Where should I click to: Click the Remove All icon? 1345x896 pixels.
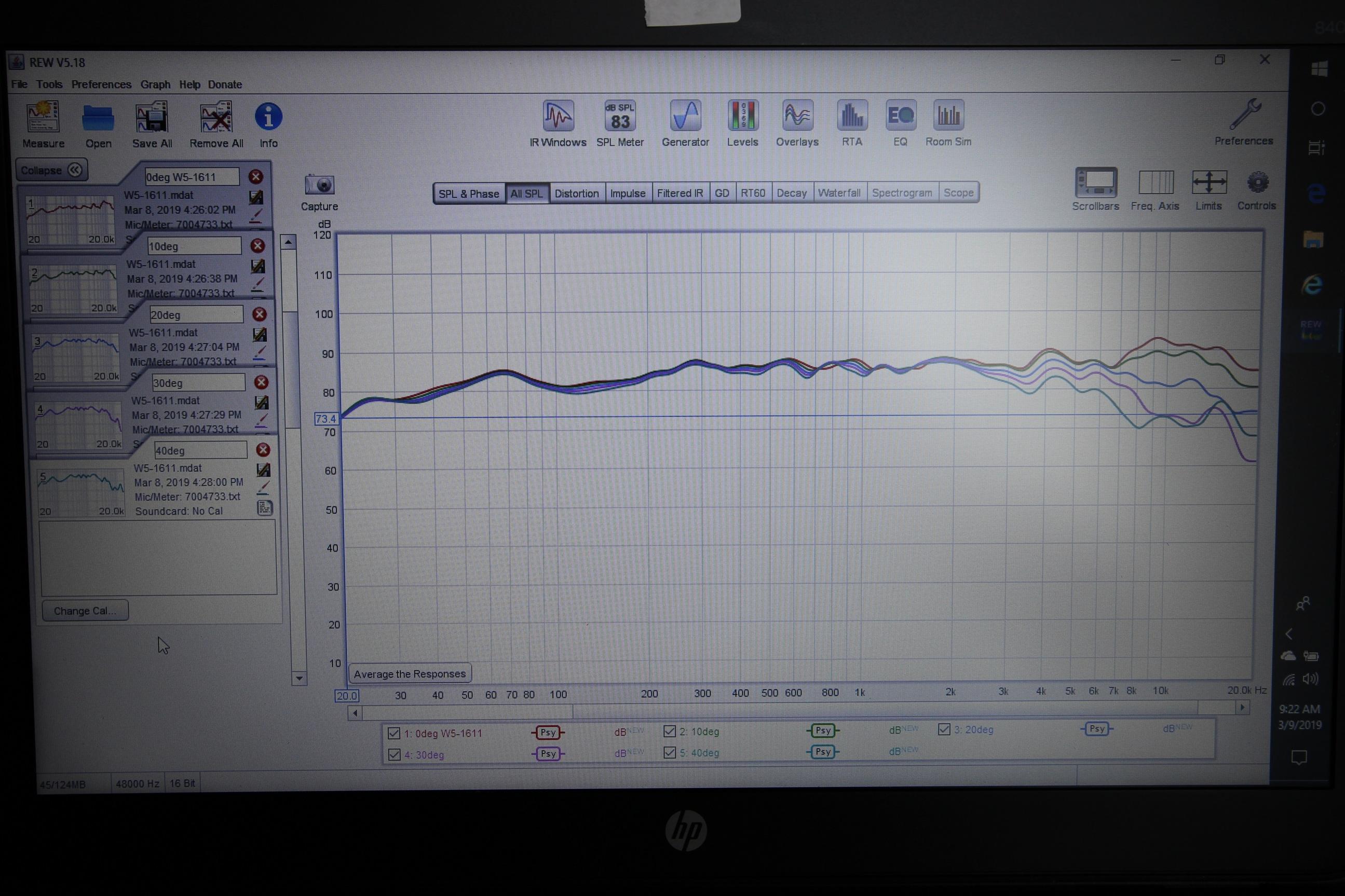[216, 117]
